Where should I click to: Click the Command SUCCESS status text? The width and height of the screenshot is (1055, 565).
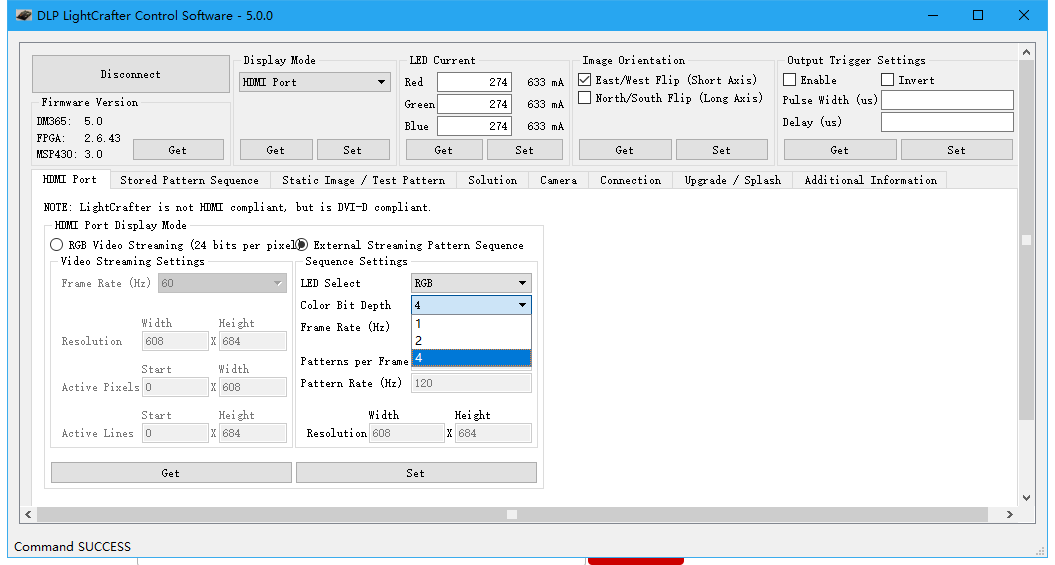[x=73, y=546]
